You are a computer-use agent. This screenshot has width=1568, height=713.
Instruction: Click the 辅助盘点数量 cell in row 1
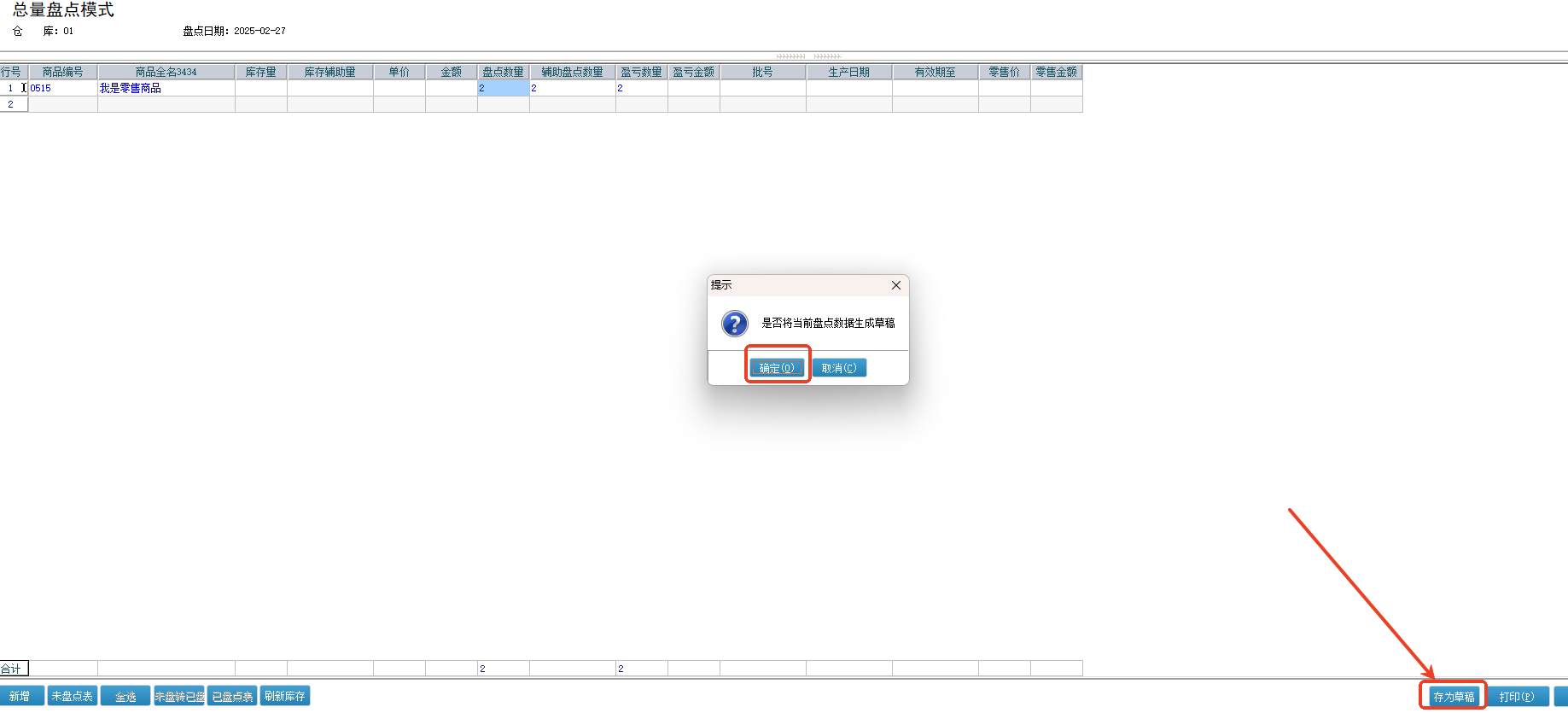tap(572, 88)
